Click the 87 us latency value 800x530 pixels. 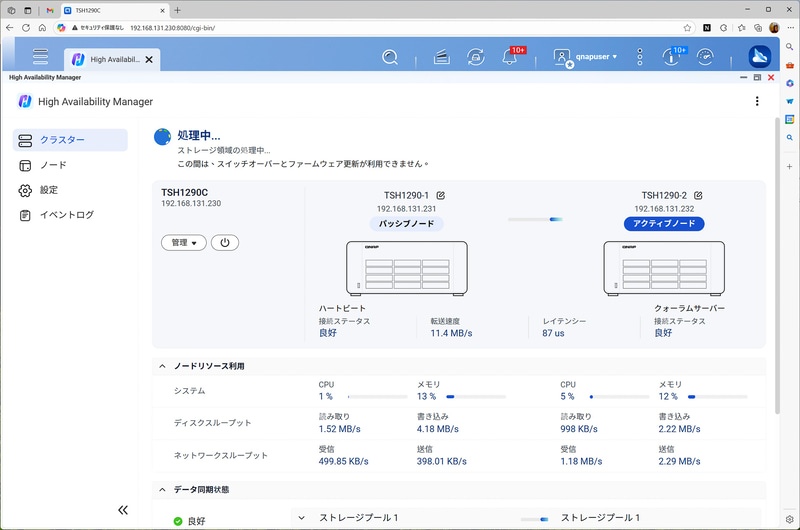(553, 333)
